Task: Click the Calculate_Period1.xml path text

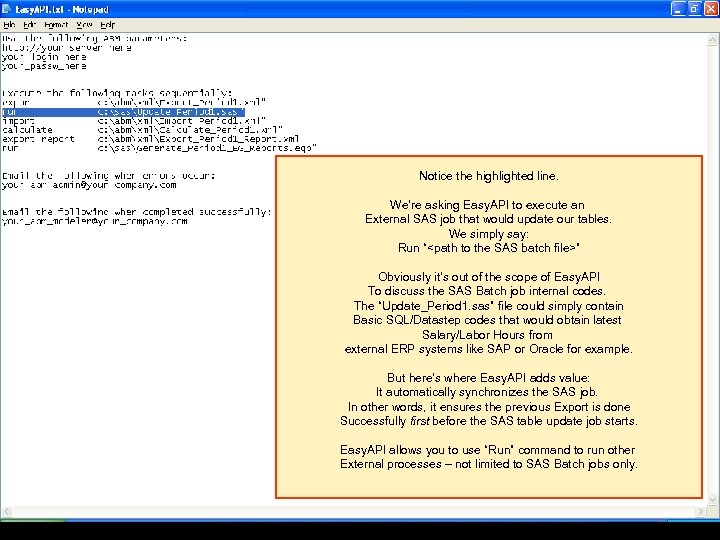Action: pyautogui.click(x=190, y=130)
